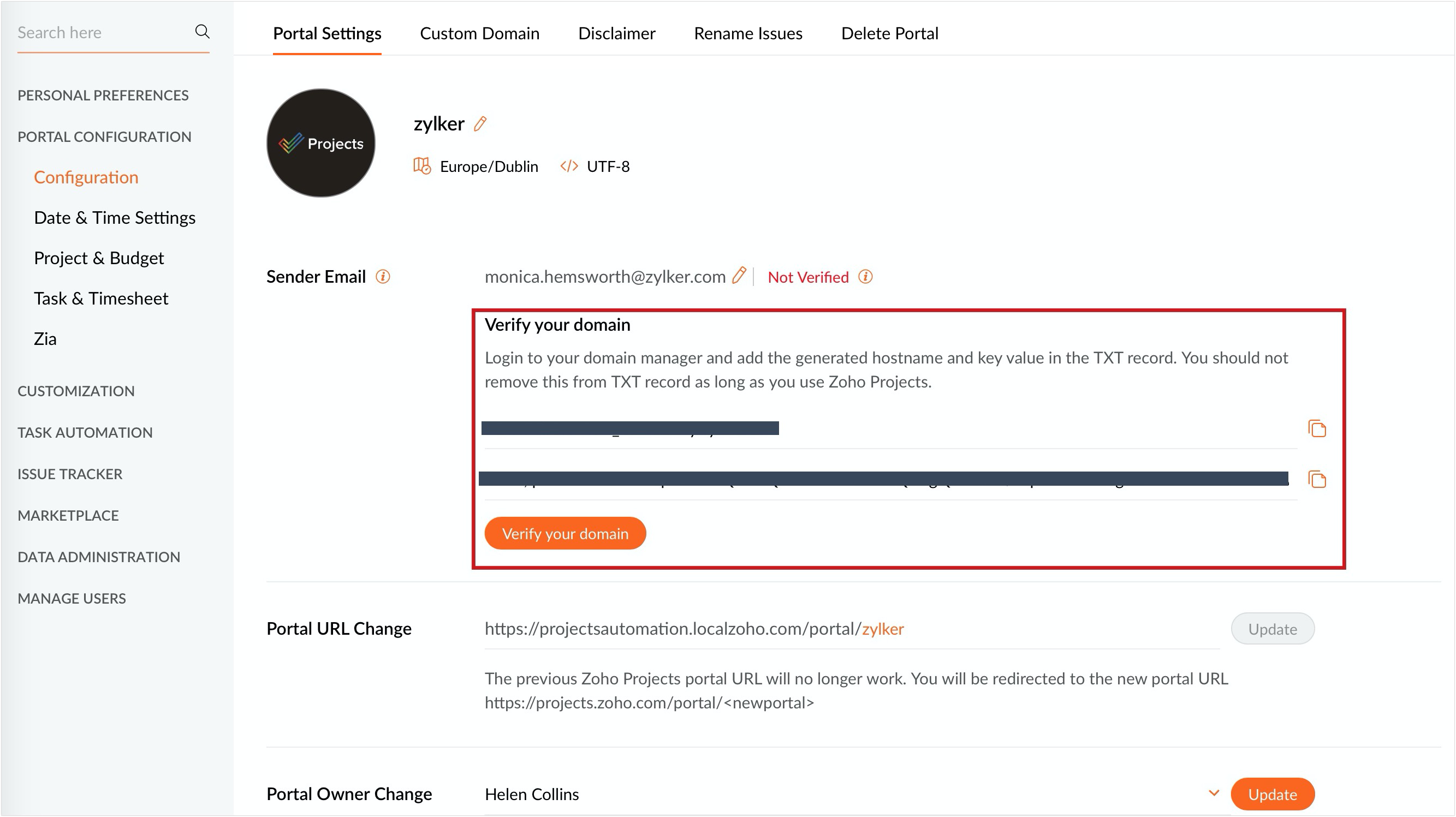Expand TASK AUTOMATION sidebar section
This screenshot has width=1456, height=817.
(85, 432)
